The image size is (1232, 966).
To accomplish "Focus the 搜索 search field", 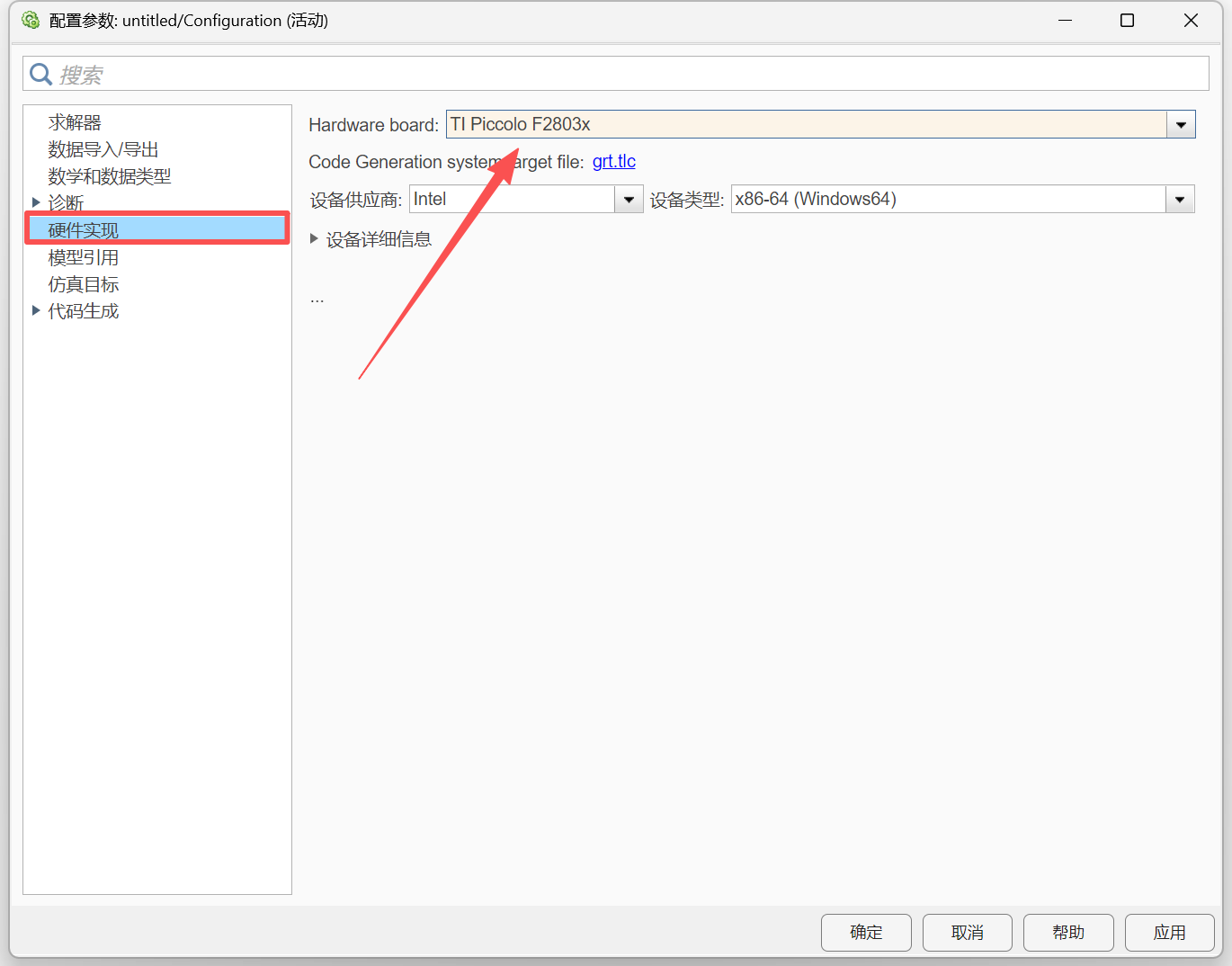I will click(615, 74).
